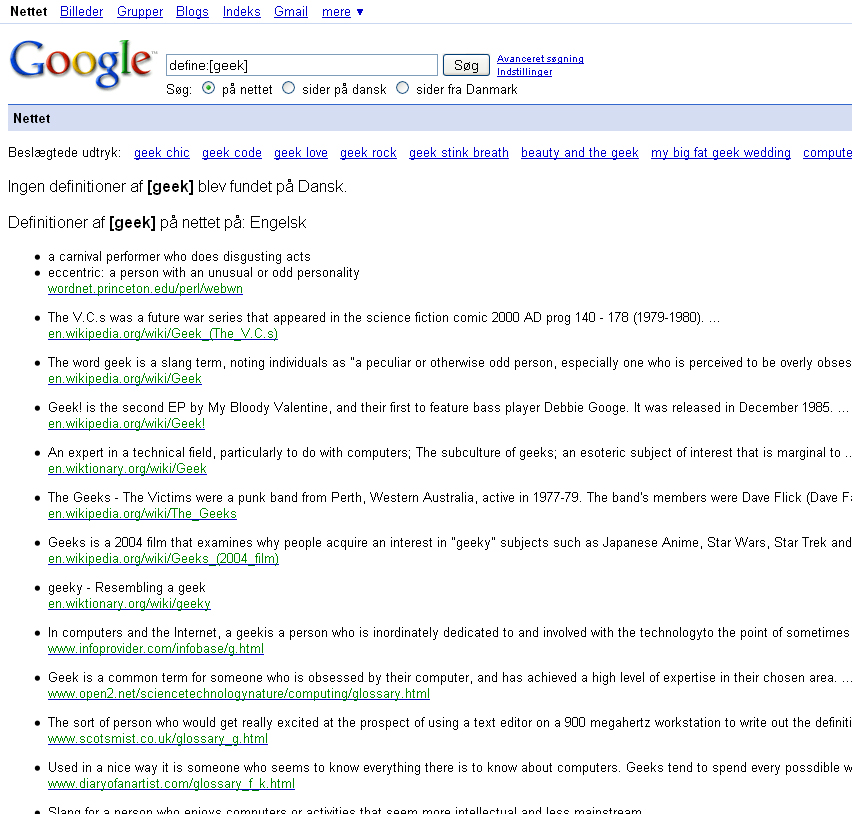This screenshot has height=814, width=852.
Task: Open en.wikipedia.org/wiki/The_Geeks link
Action: (x=142, y=514)
